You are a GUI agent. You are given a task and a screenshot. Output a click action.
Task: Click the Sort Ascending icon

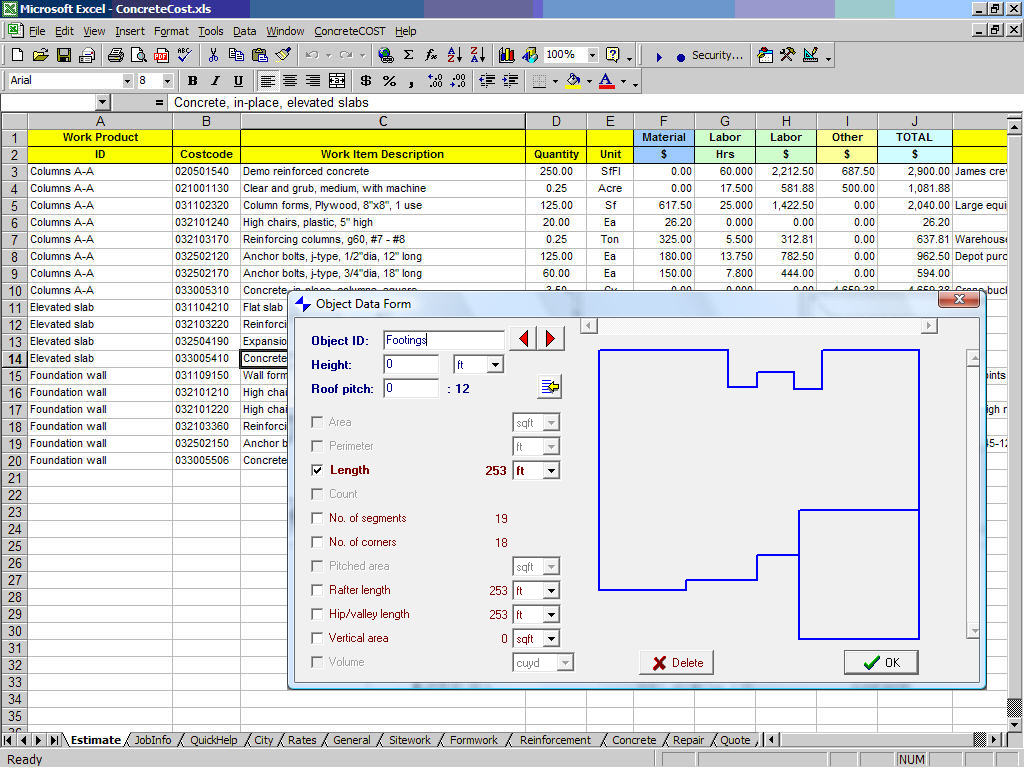pos(455,56)
